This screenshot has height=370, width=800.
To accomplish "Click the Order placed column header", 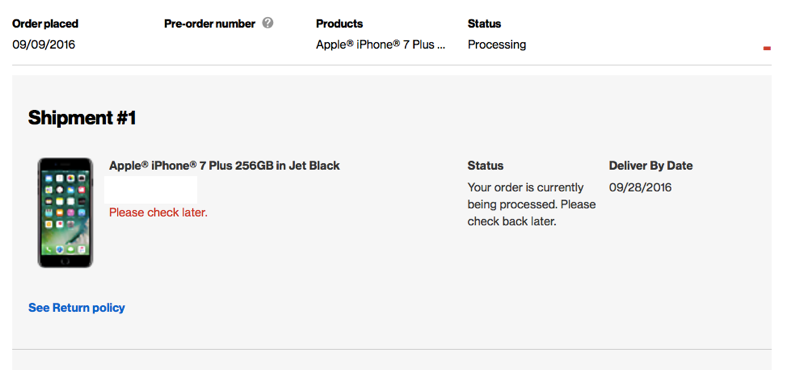I will tap(45, 23).
